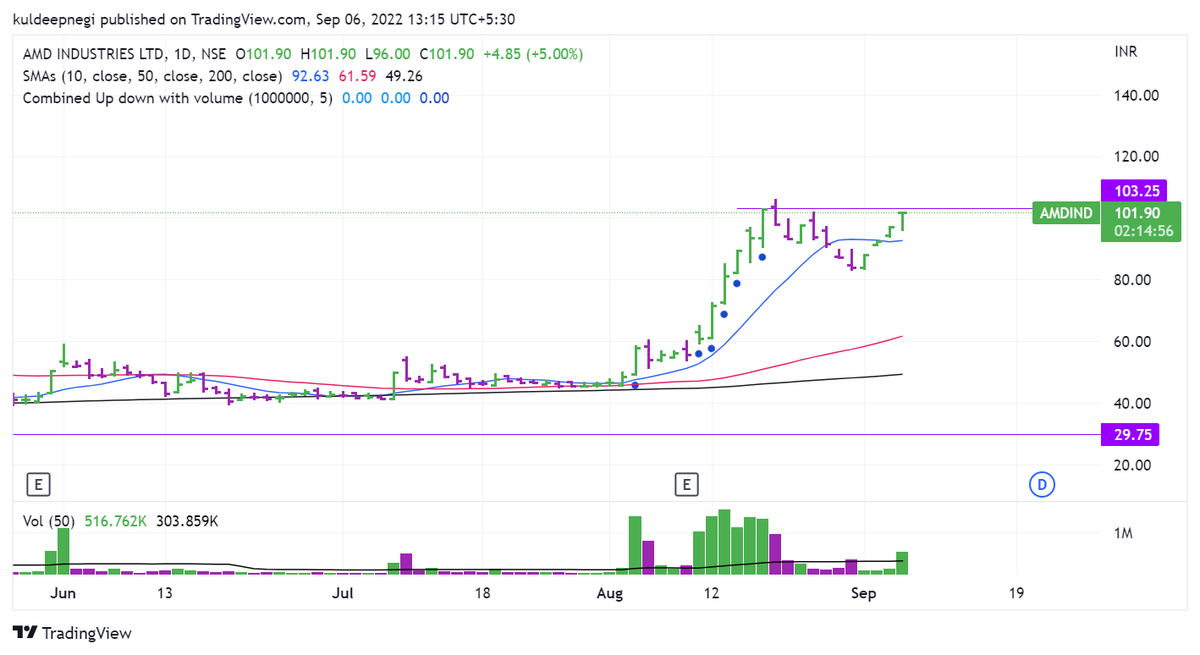Click the 02:14:56 countdown timer label
The image size is (1200, 655).
(x=1144, y=232)
